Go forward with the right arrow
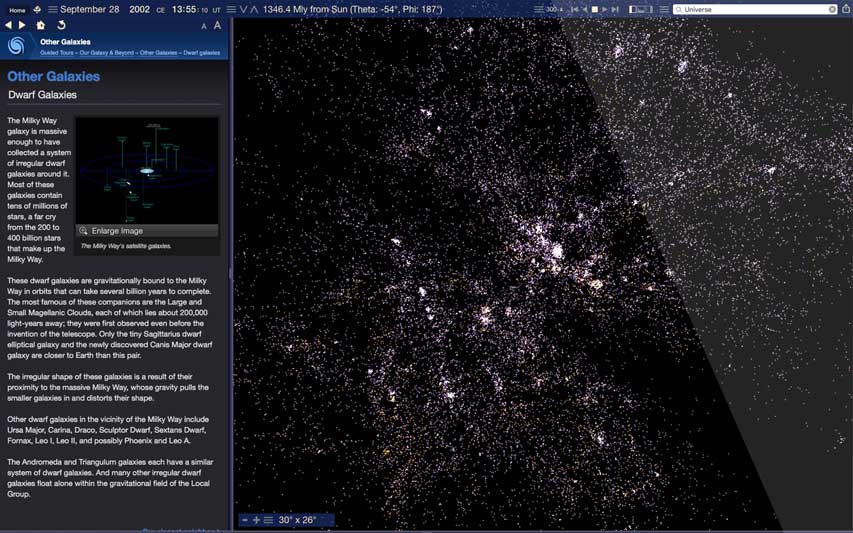Screen dimensions: 853x533 (22, 25)
